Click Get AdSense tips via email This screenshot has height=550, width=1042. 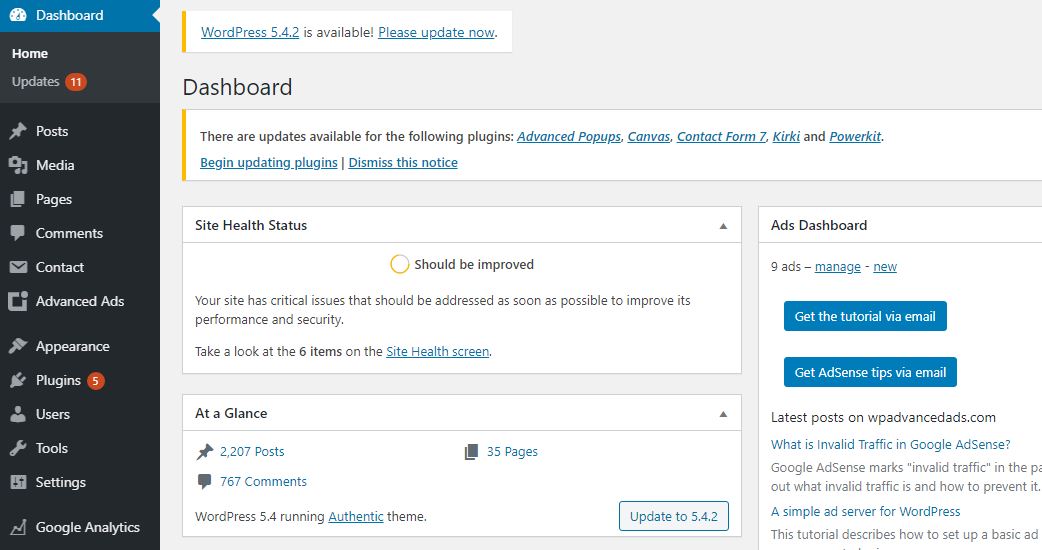tap(870, 372)
